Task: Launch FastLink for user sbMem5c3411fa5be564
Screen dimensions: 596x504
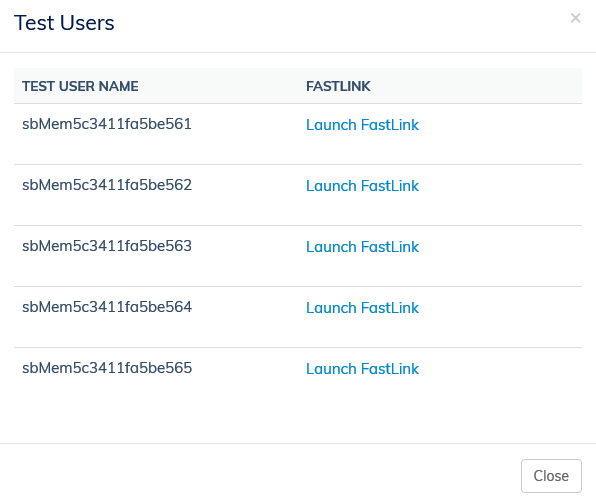Action: [x=362, y=307]
